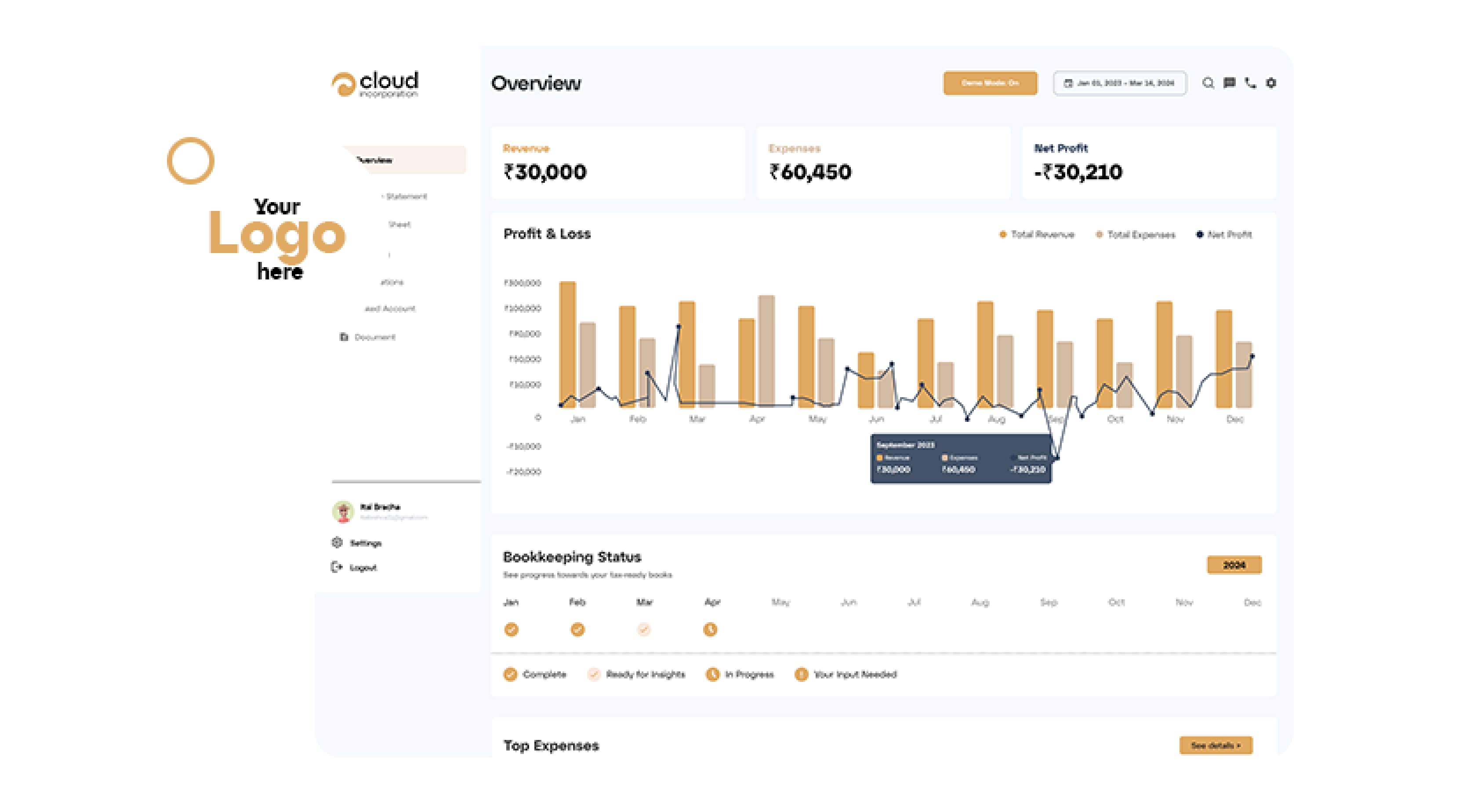Click the calendar icon in date range
Image resolution: width=1459 pixels, height=812 pixels.
point(1068,83)
